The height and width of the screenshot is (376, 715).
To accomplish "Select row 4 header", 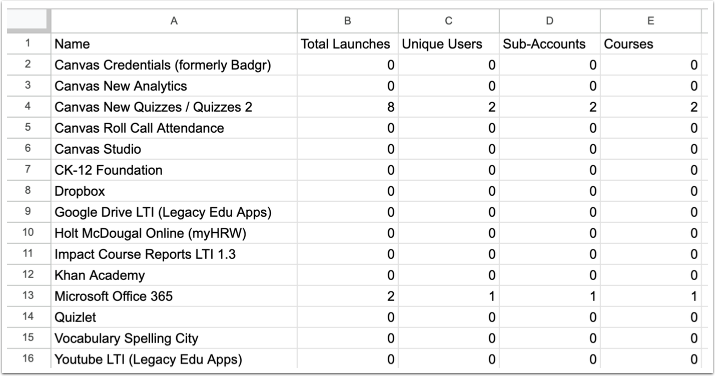I will click(28, 107).
